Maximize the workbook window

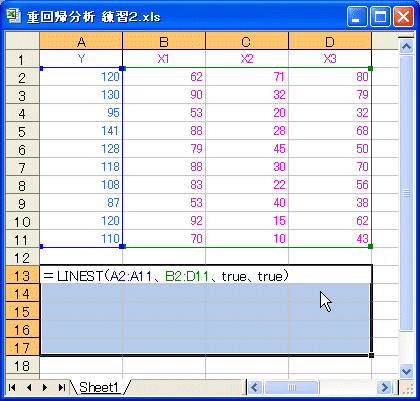click(x=380, y=16)
